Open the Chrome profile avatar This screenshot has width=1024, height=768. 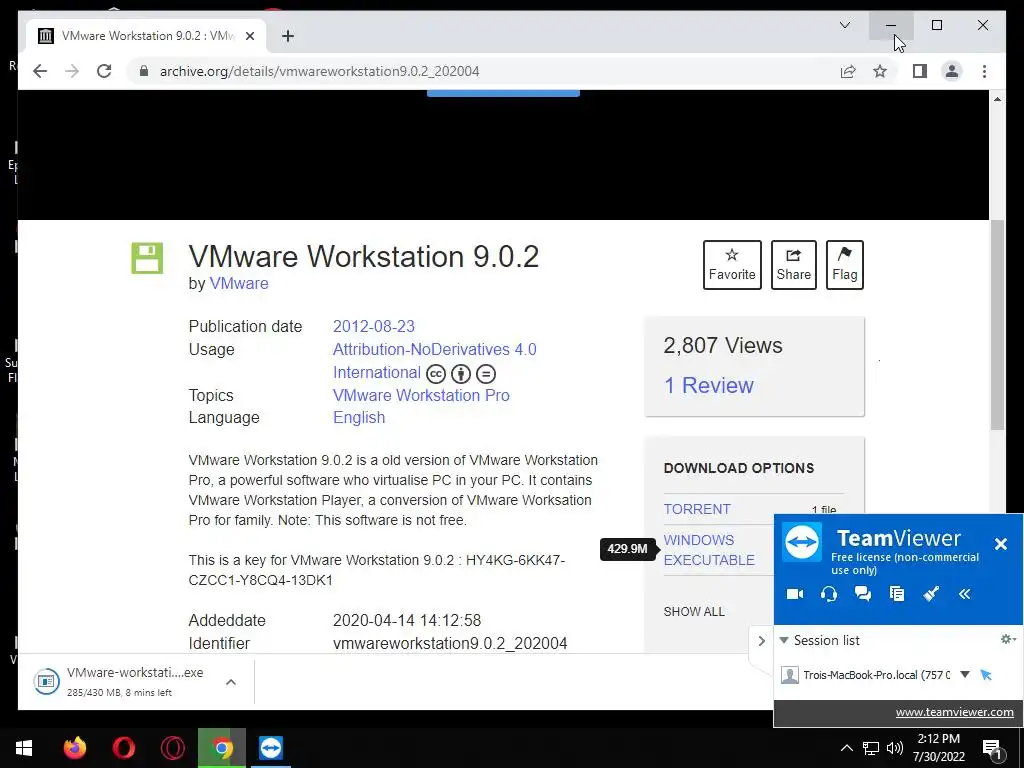(x=952, y=71)
